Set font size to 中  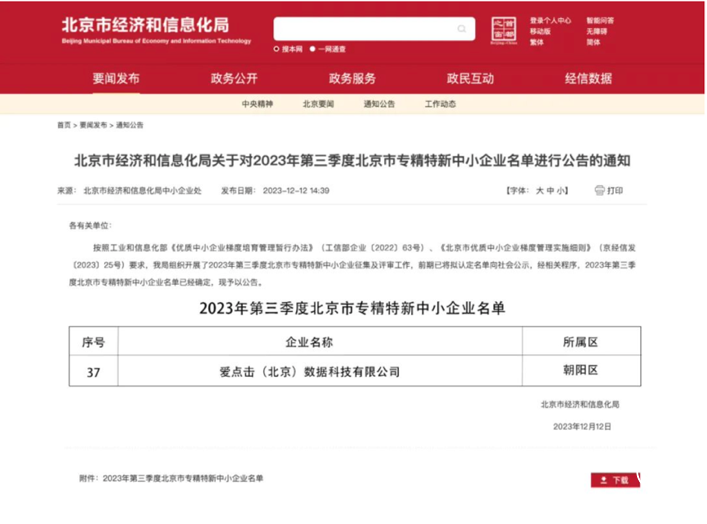550,191
